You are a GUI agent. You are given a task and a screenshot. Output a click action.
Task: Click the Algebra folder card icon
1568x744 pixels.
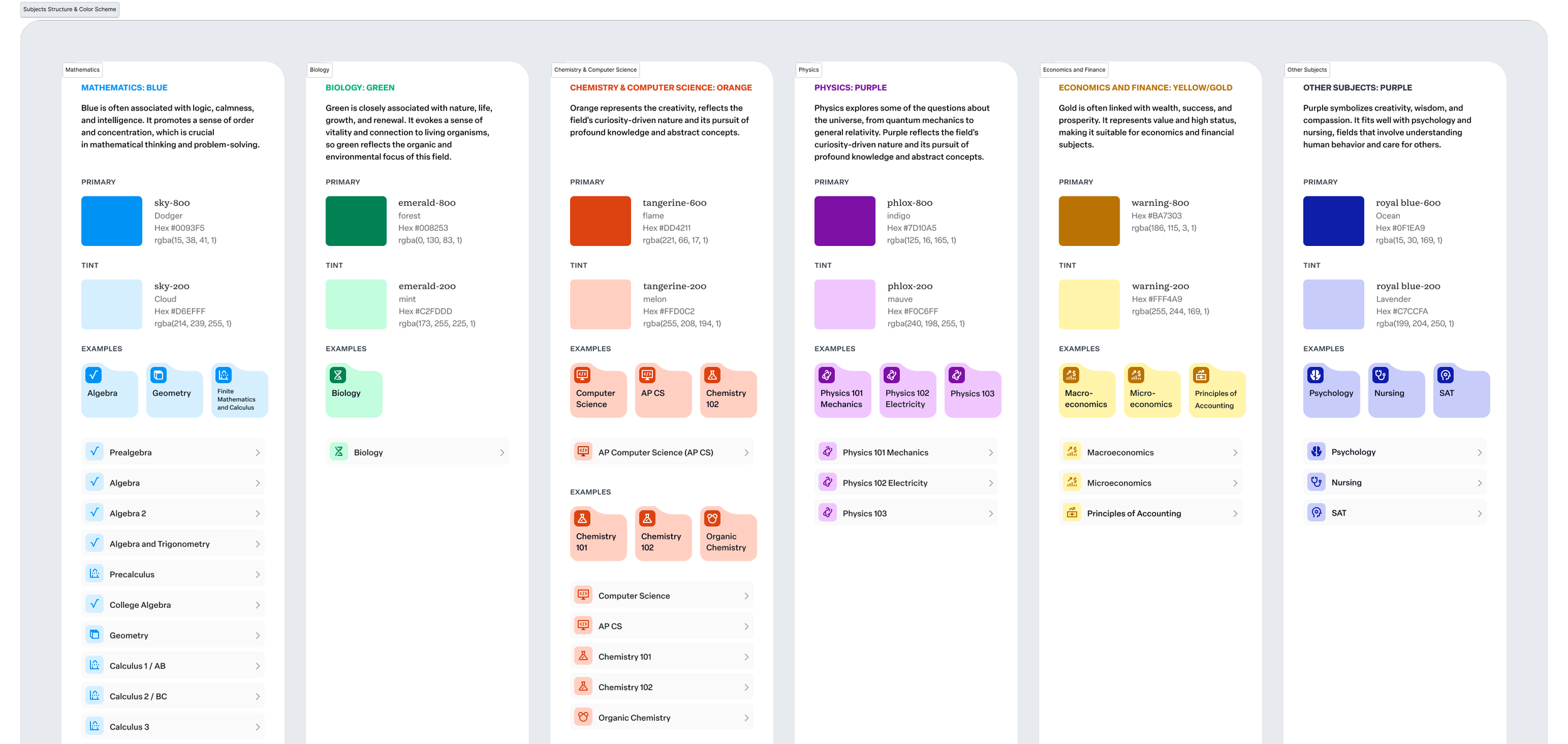(93, 375)
